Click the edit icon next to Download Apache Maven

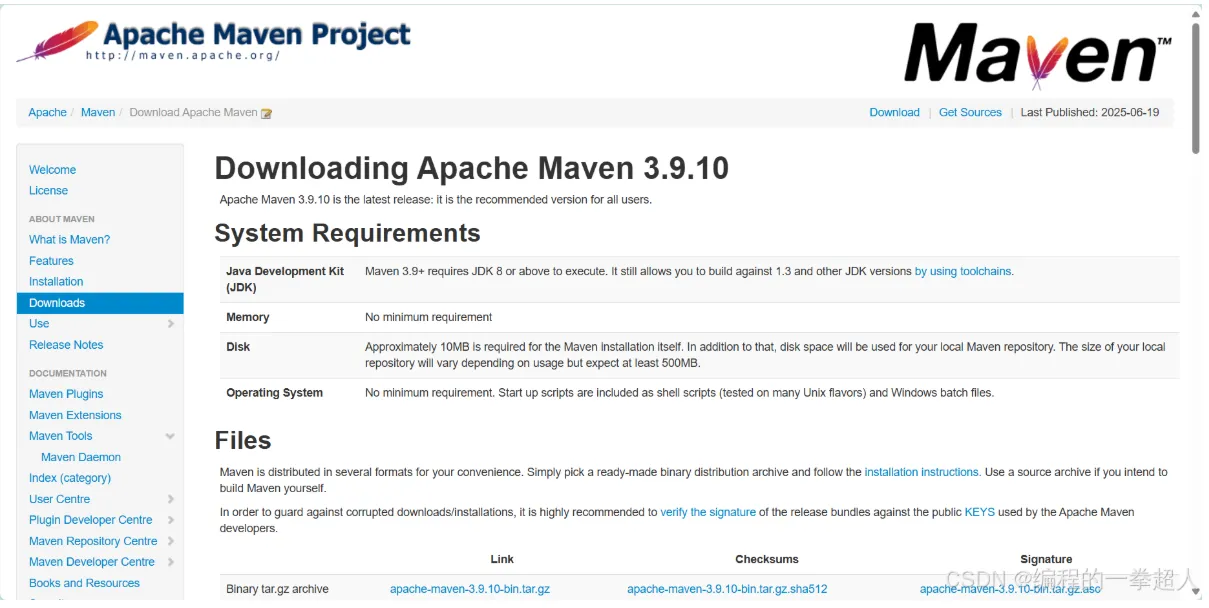click(267, 113)
